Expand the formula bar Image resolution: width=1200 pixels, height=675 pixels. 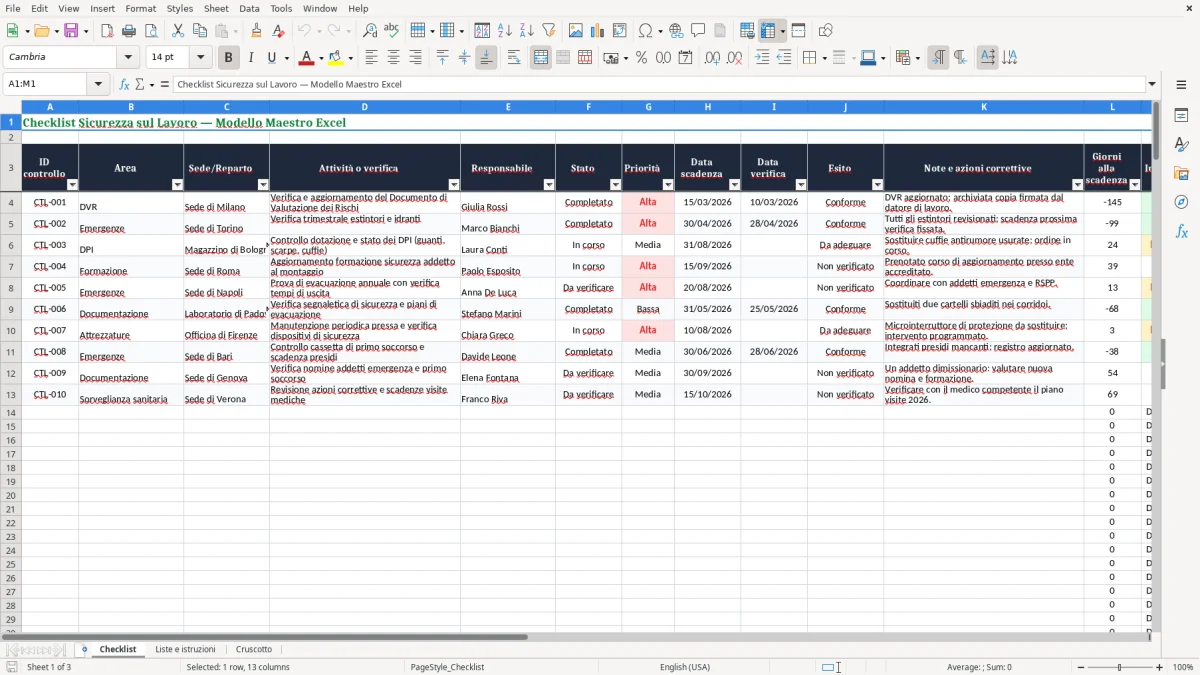[x=1152, y=84]
